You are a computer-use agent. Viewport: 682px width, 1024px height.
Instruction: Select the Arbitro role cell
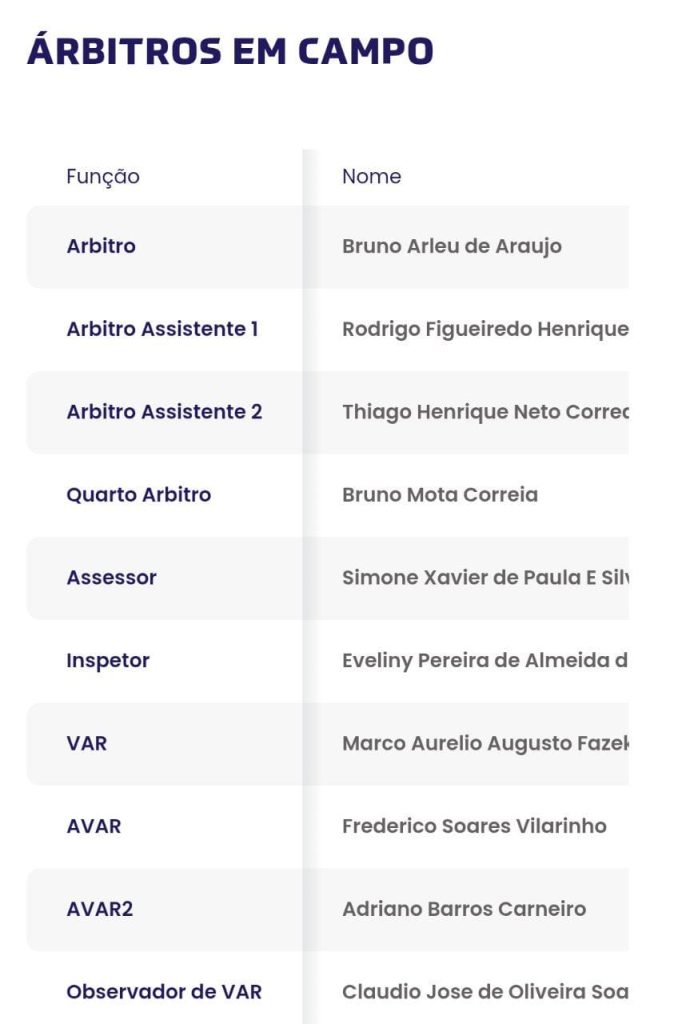coord(101,246)
